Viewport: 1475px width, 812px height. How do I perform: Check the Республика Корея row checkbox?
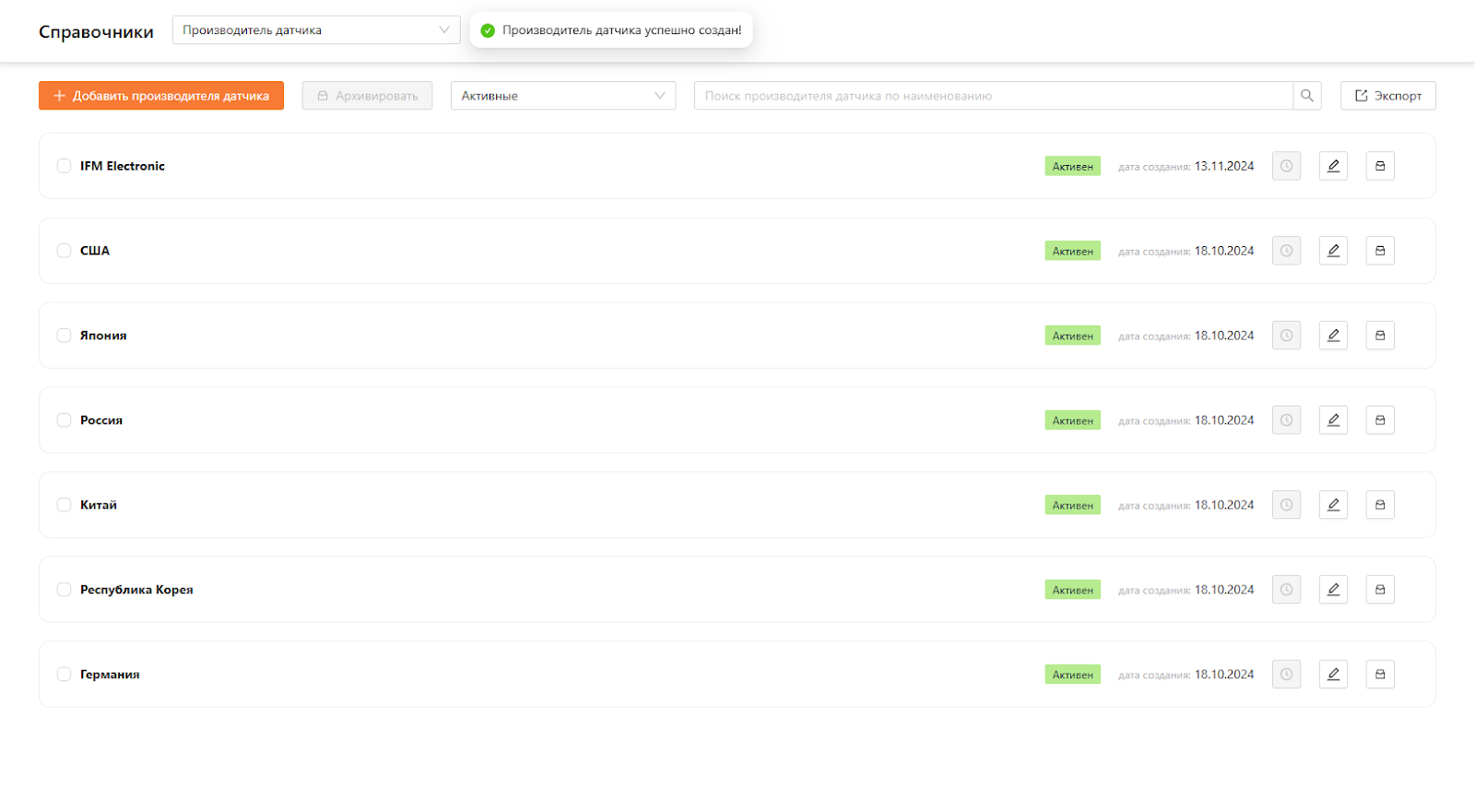[64, 590]
